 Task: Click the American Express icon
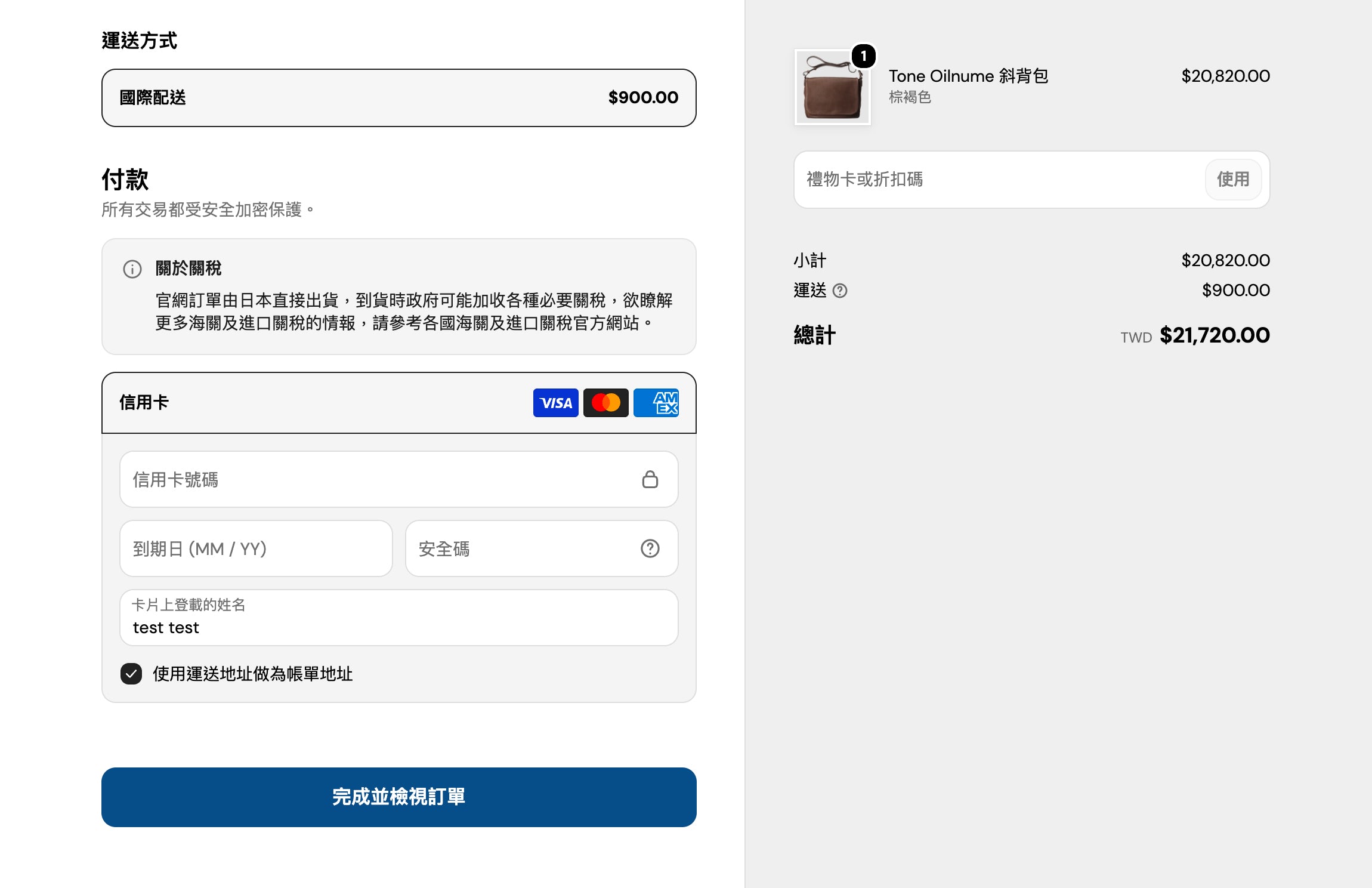(x=656, y=403)
